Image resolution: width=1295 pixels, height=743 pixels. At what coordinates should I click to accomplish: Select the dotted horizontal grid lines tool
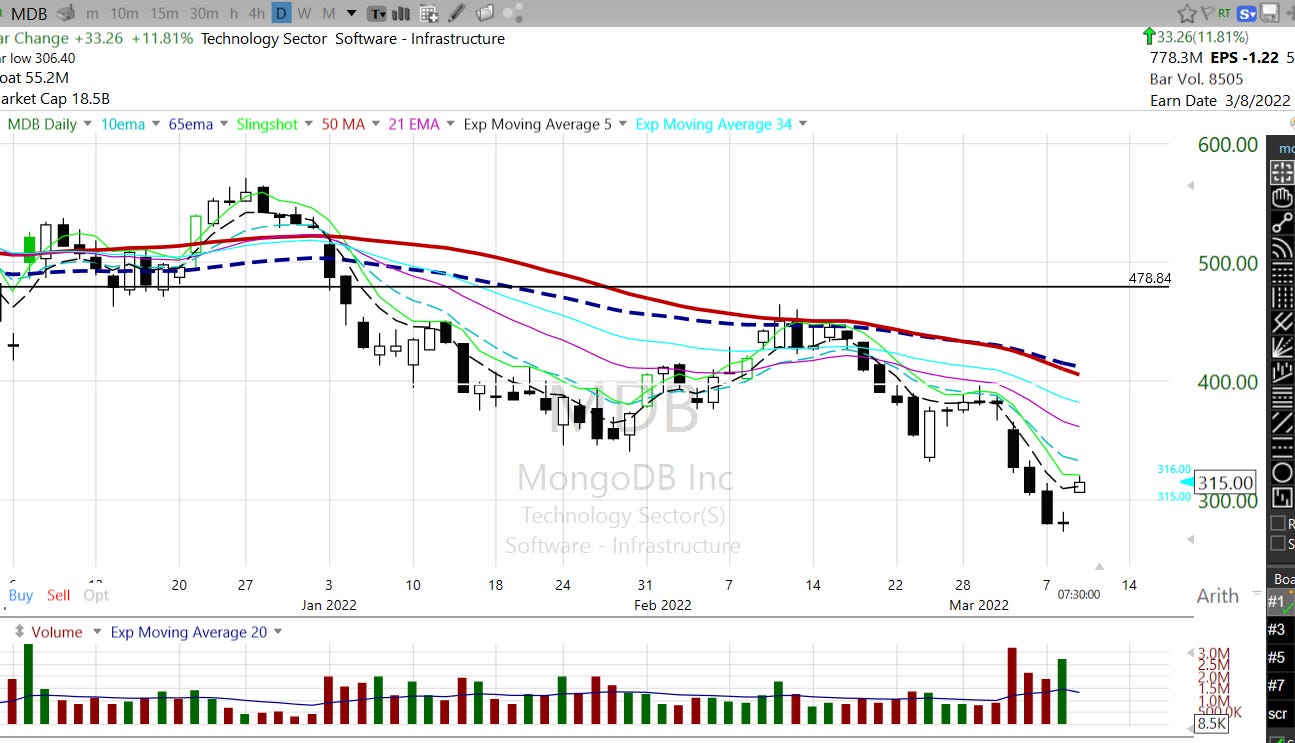click(1281, 272)
